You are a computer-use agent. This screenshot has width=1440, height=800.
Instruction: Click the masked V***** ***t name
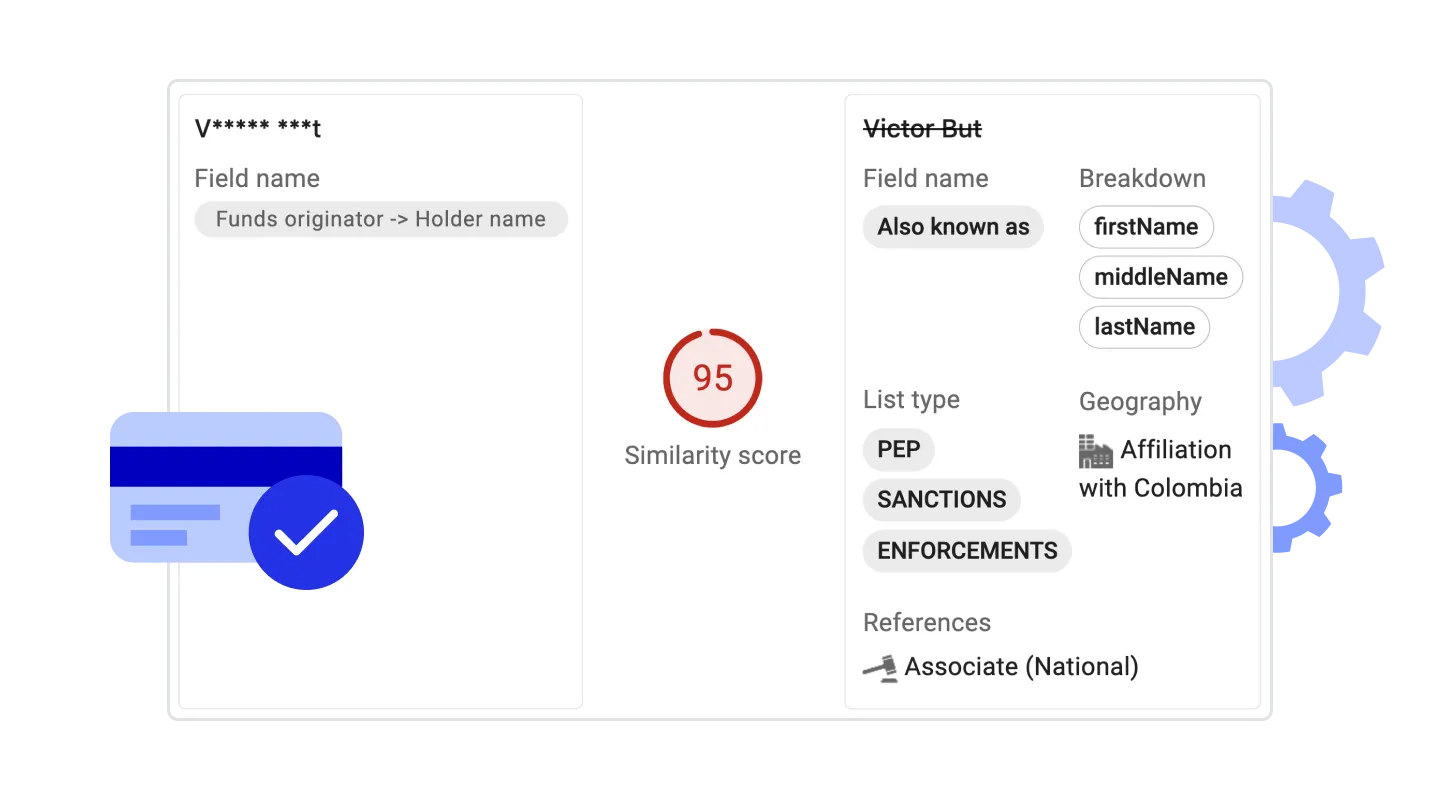(258, 129)
